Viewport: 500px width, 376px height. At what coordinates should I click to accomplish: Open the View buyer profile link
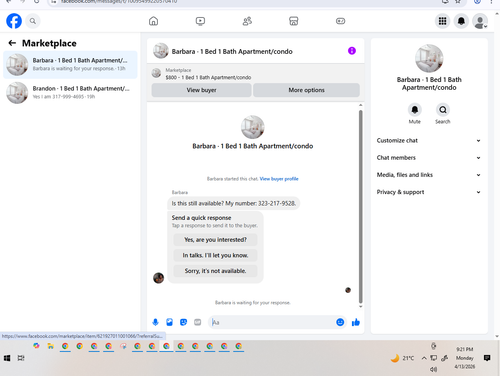pos(279,179)
